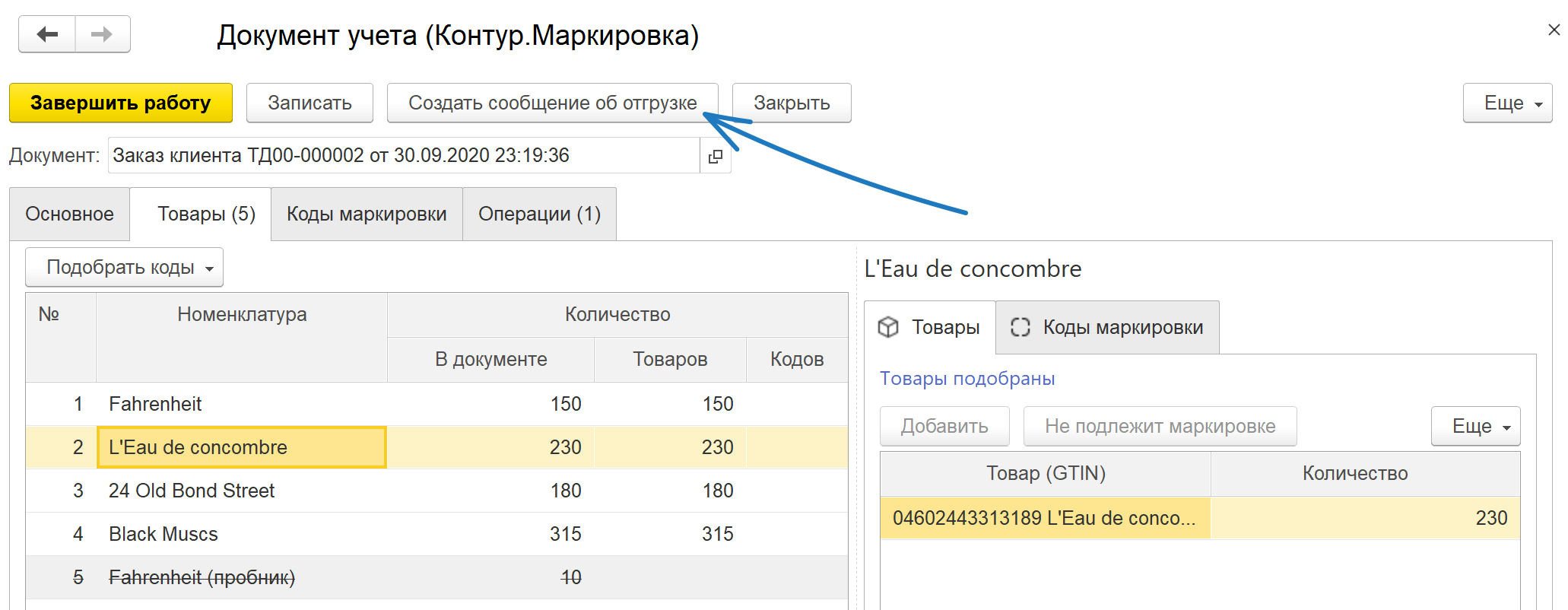Switch to the Операции (1) tab
1568x610 pixels.
point(539,214)
